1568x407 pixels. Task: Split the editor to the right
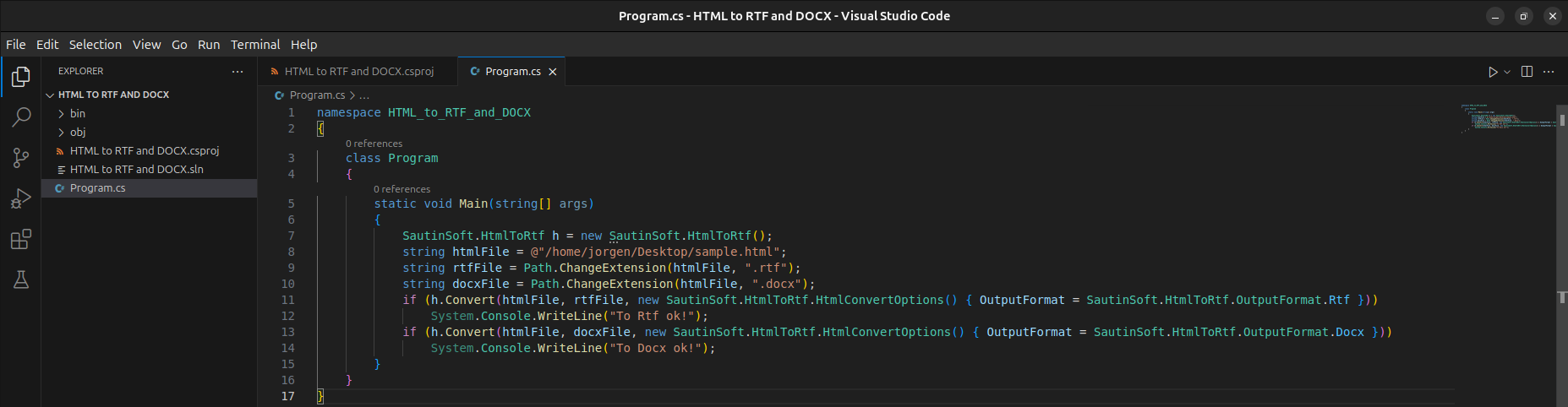1527,72
